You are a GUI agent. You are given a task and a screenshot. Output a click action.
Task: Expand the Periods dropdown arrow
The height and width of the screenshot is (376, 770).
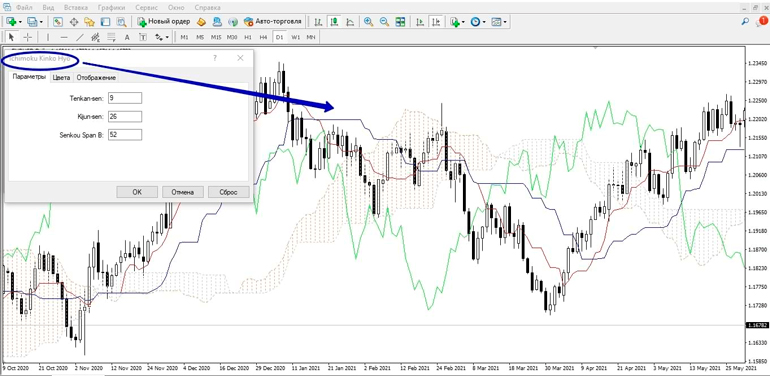(x=484, y=22)
